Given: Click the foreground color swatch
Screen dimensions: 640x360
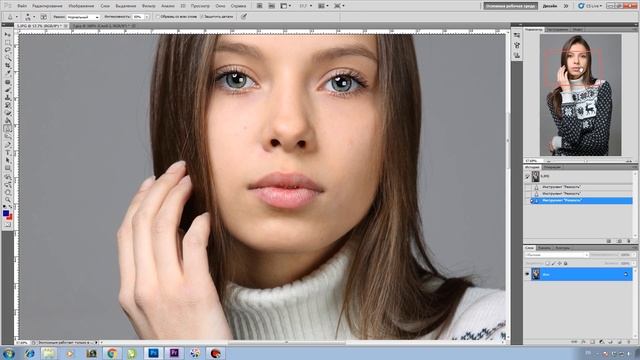Looking at the screenshot, I should click(x=6, y=213).
